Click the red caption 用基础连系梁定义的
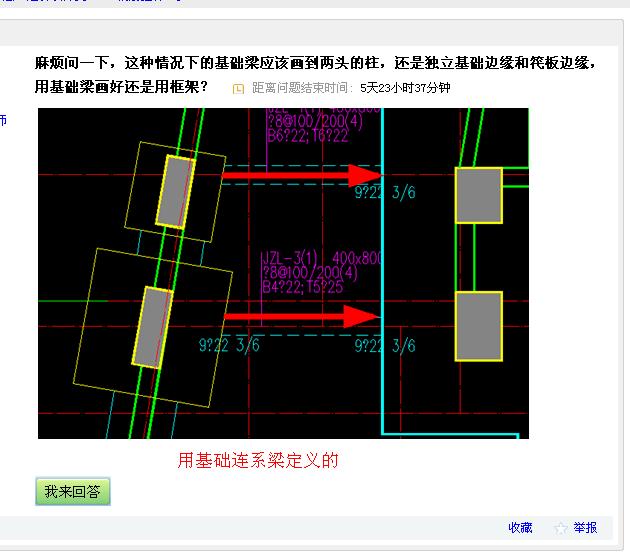The height and width of the screenshot is (557, 630). (x=258, y=460)
